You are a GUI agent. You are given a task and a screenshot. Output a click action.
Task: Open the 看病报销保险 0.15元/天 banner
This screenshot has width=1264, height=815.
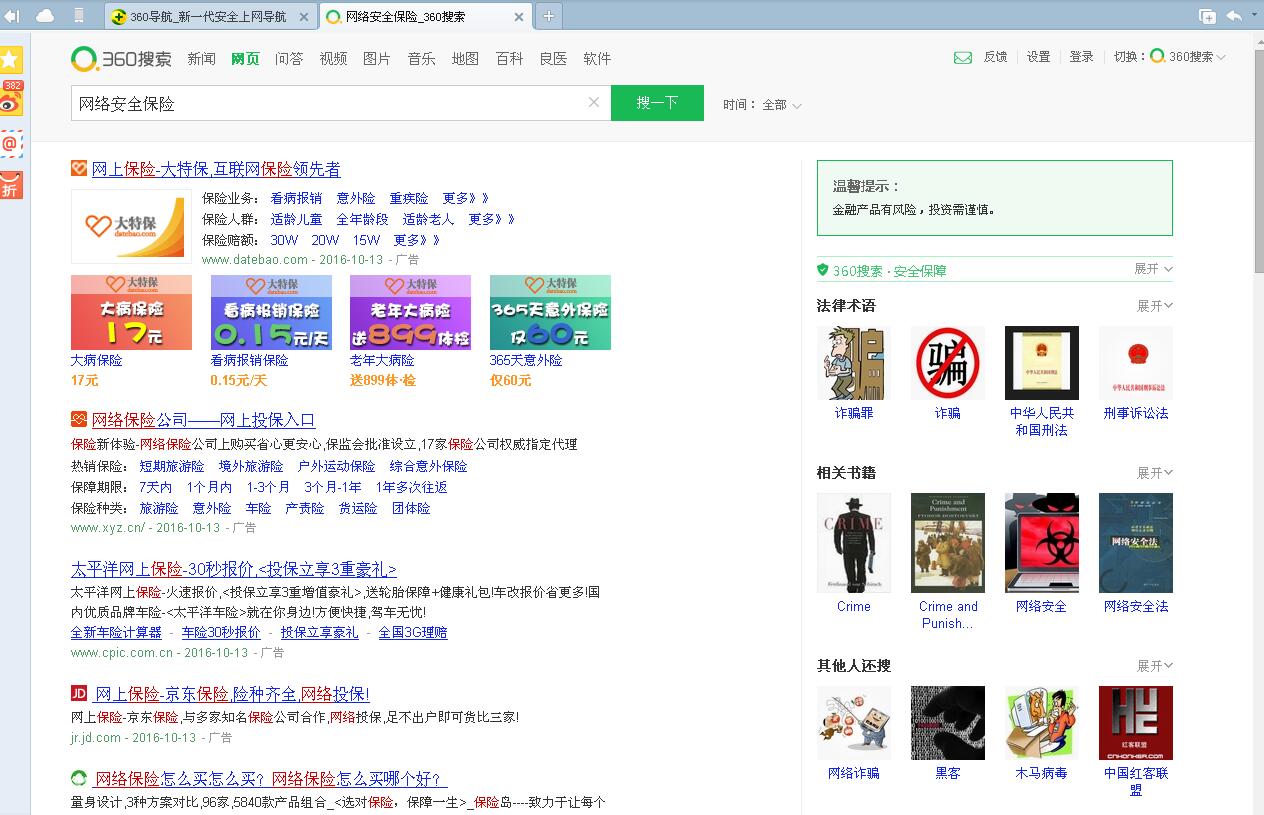pos(271,313)
